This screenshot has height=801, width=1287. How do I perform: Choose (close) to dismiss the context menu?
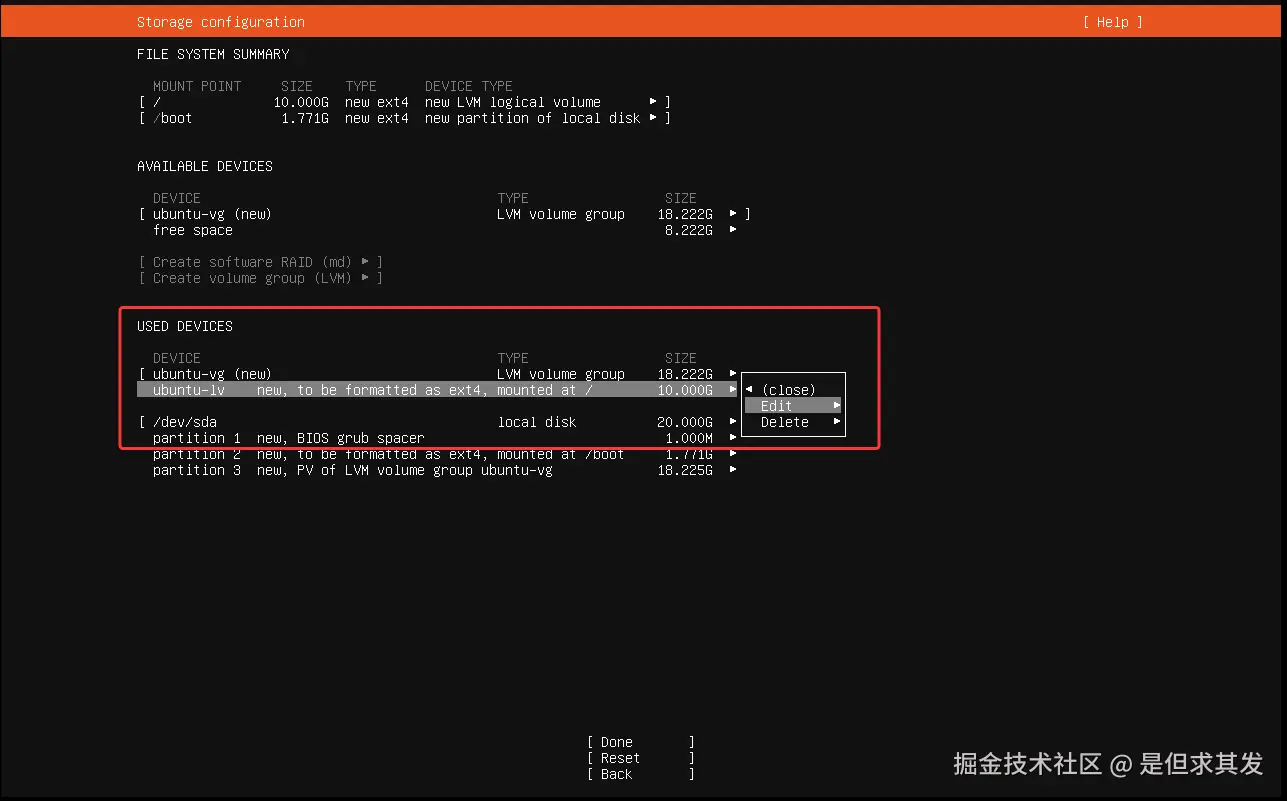(x=790, y=389)
